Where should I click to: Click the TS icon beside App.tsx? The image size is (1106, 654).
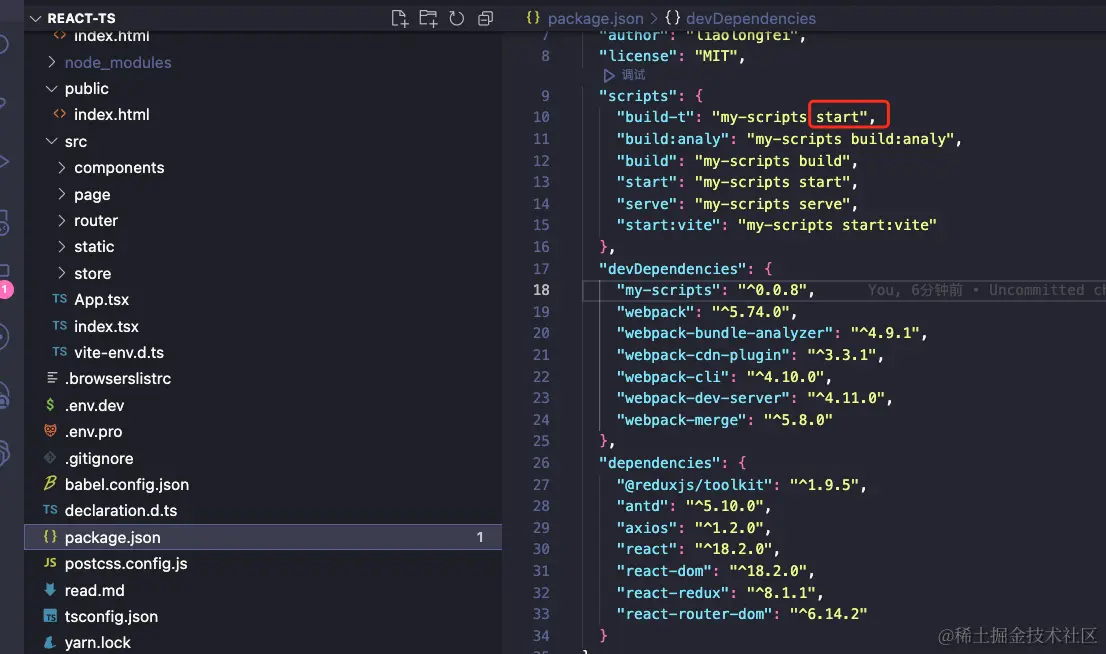click(60, 299)
